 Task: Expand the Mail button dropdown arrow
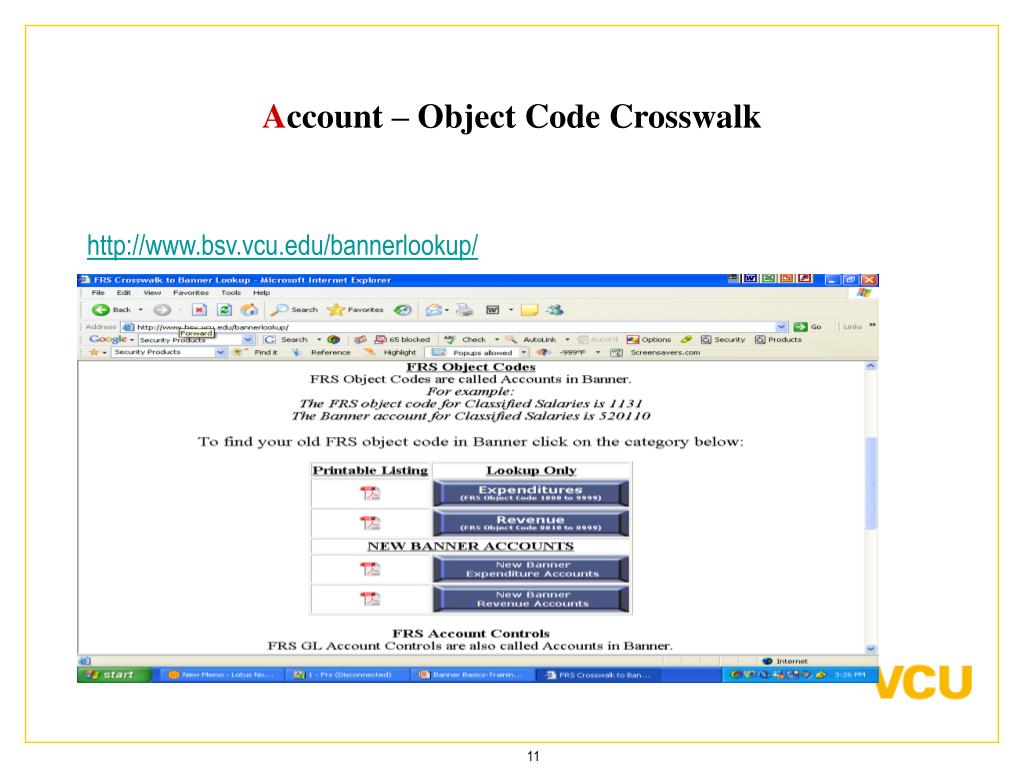click(447, 310)
